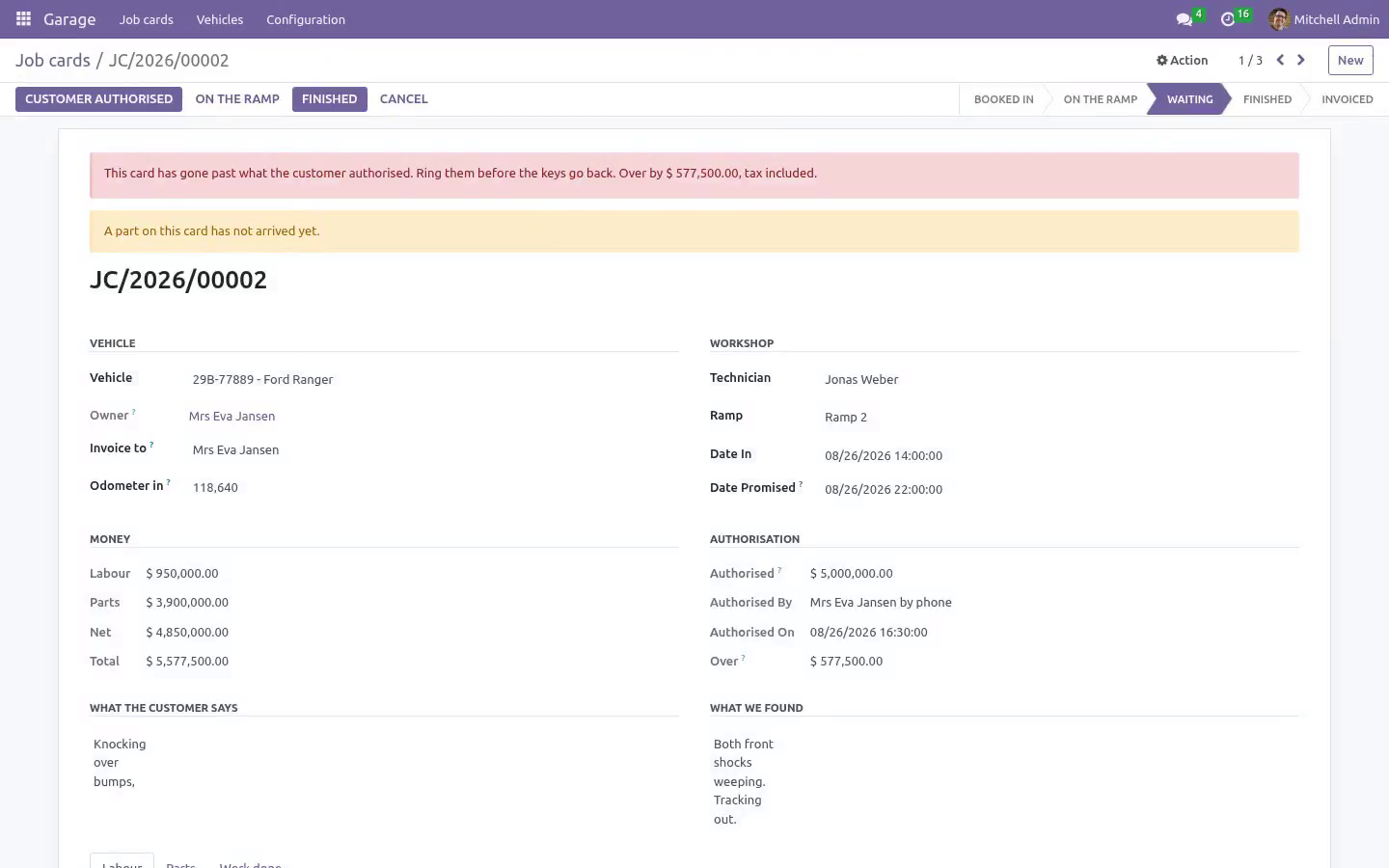Mark job card as Finished button

pos(329,99)
